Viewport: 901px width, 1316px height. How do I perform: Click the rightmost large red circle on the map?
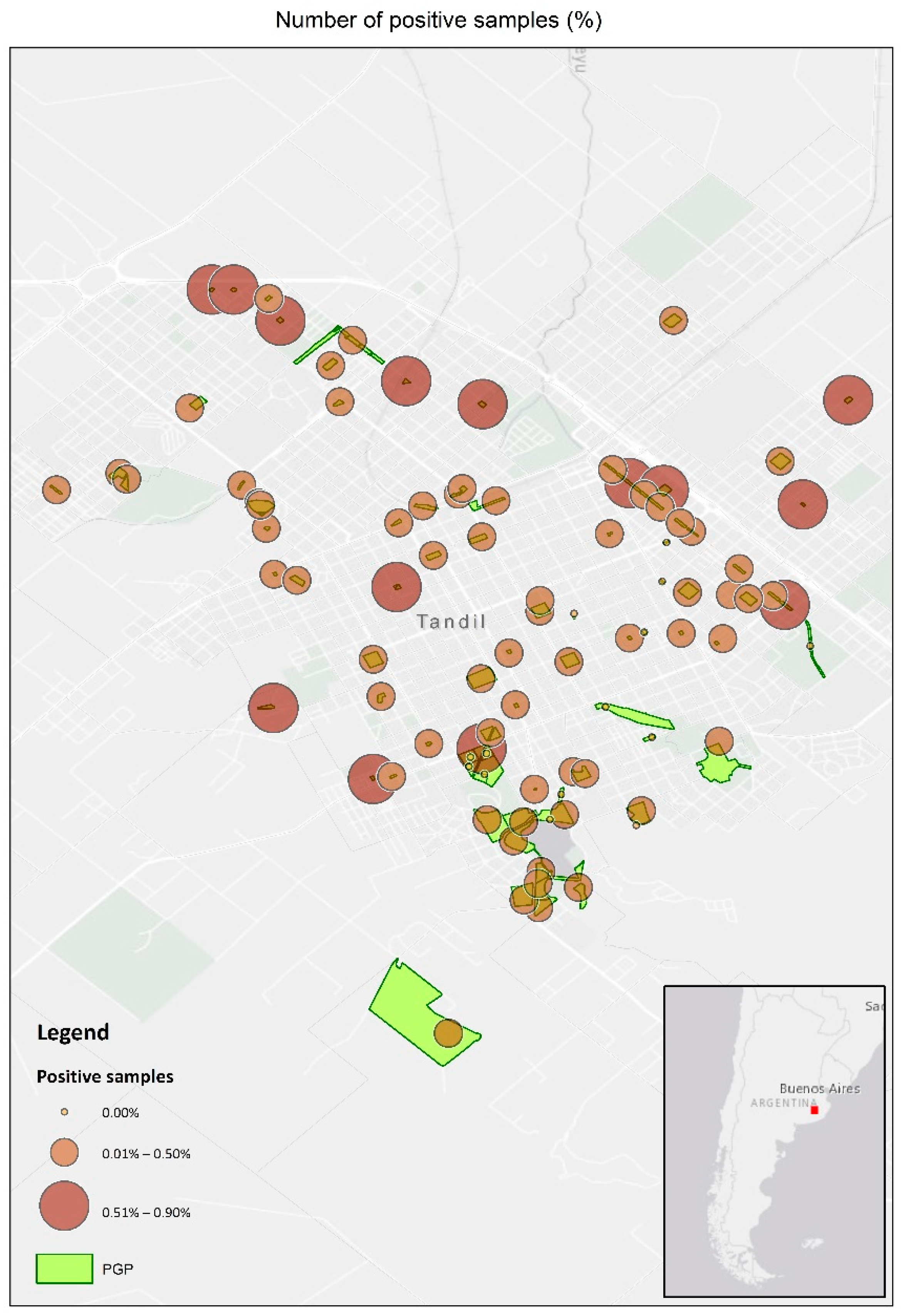tap(848, 400)
